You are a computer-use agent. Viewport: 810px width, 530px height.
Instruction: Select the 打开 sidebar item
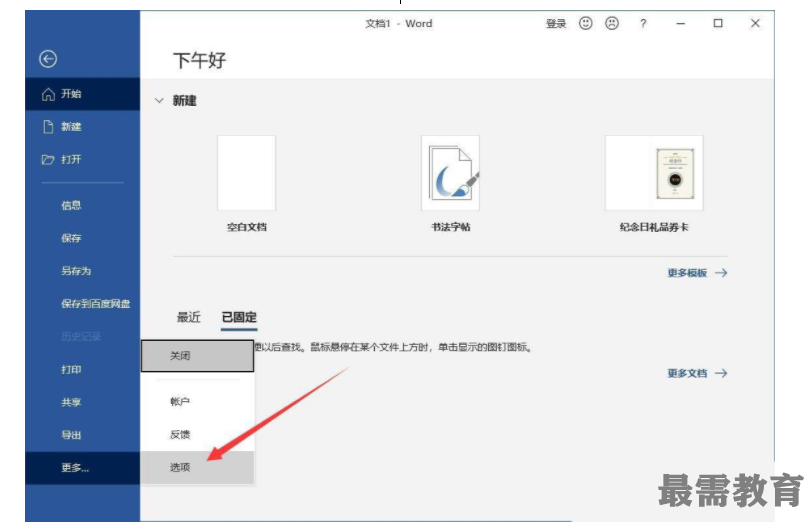[83, 160]
